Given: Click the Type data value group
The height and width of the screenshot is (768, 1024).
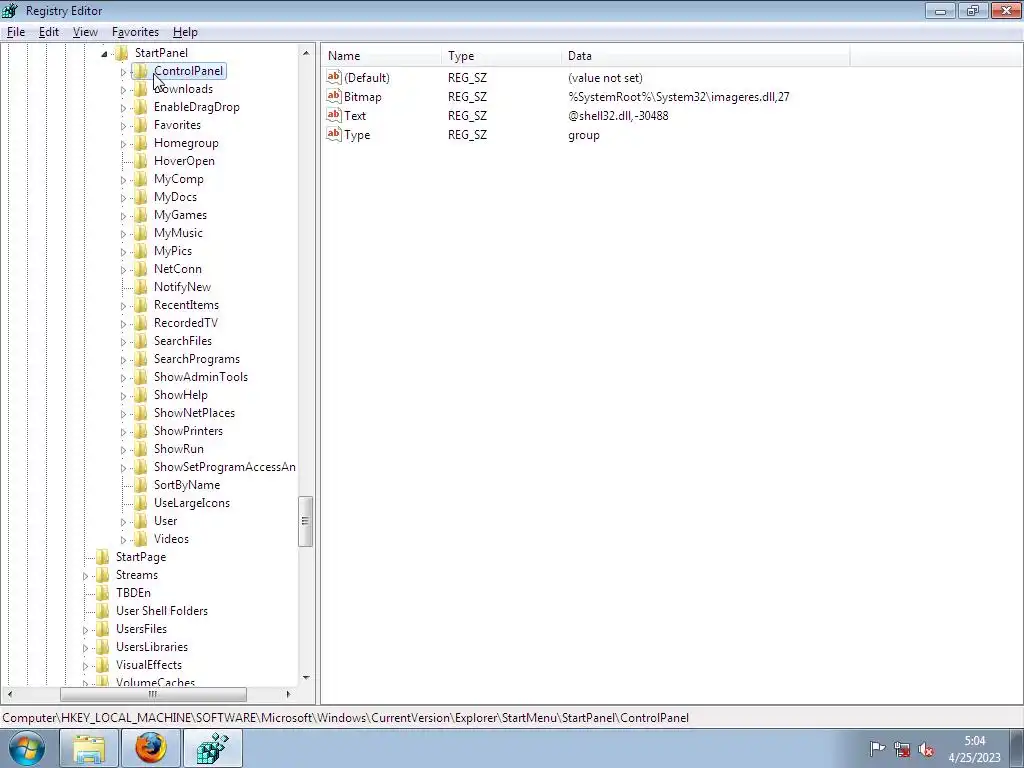Looking at the screenshot, I should pyautogui.click(x=584, y=135).
